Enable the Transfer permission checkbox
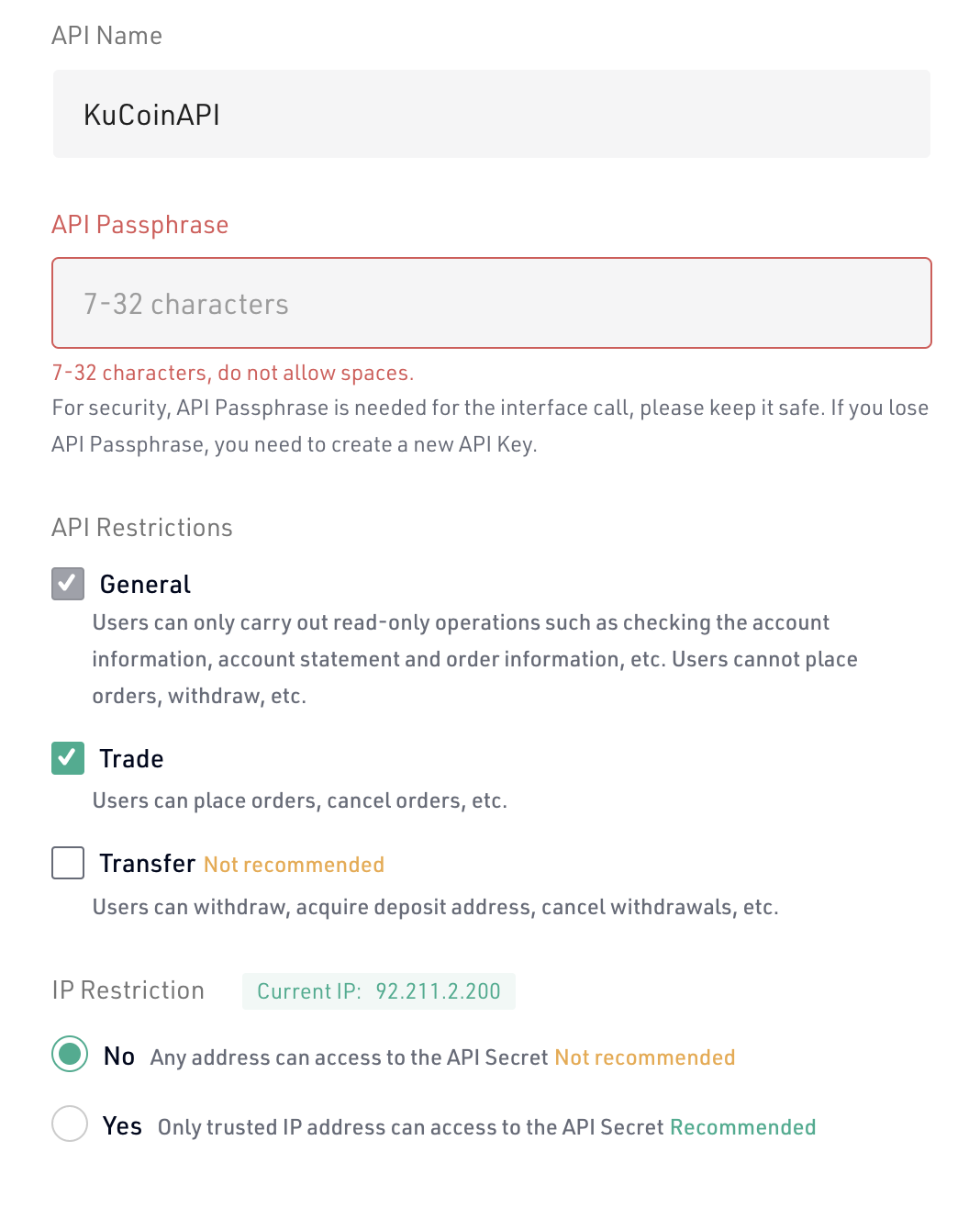The image size is (980, 1219). click(68, 863)
